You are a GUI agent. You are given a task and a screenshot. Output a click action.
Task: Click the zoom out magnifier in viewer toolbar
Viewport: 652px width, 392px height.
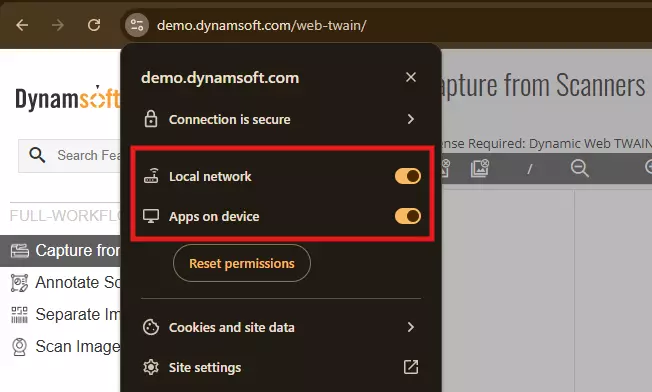580,168
